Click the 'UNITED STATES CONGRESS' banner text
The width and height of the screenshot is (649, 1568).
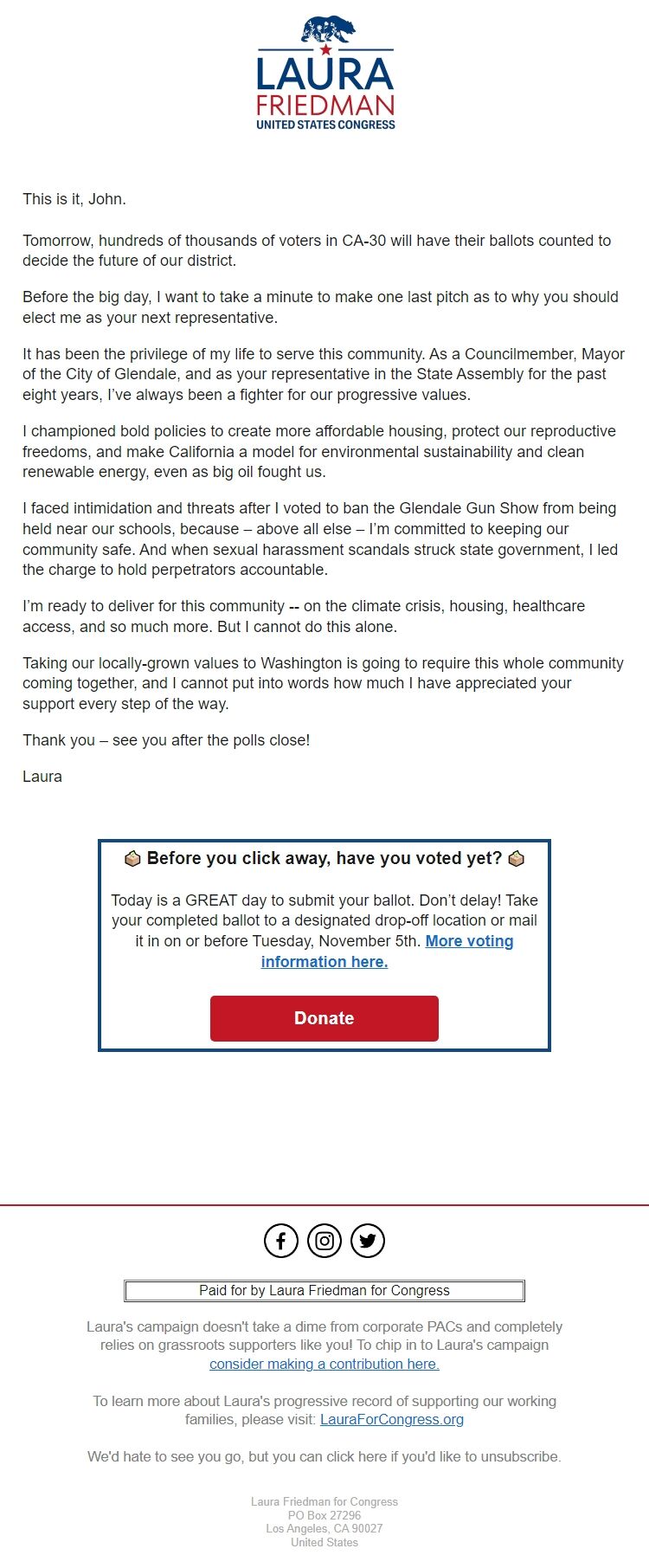pyautogui.click(x=324, y=124)
